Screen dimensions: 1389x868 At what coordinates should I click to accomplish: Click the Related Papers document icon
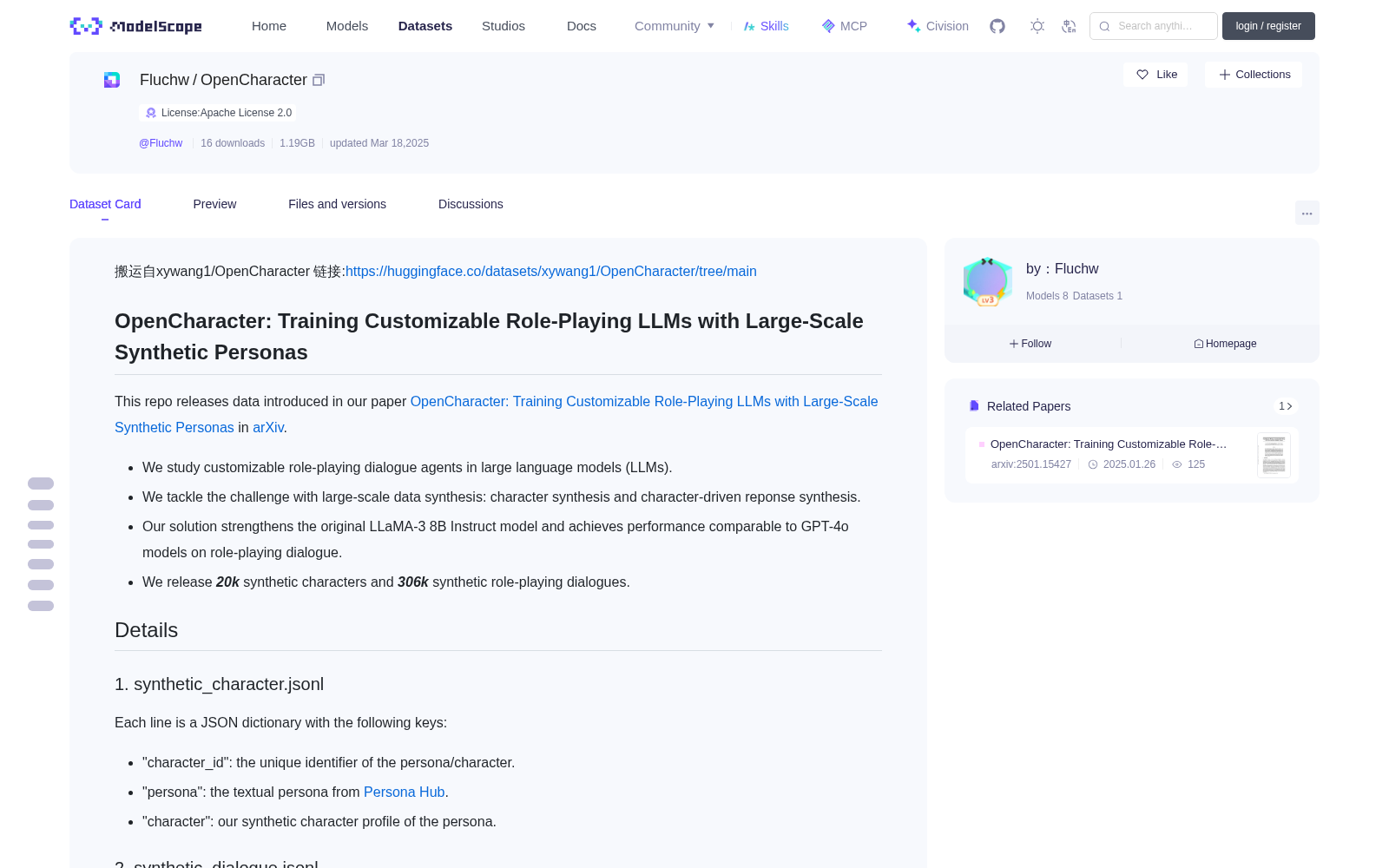974,406
